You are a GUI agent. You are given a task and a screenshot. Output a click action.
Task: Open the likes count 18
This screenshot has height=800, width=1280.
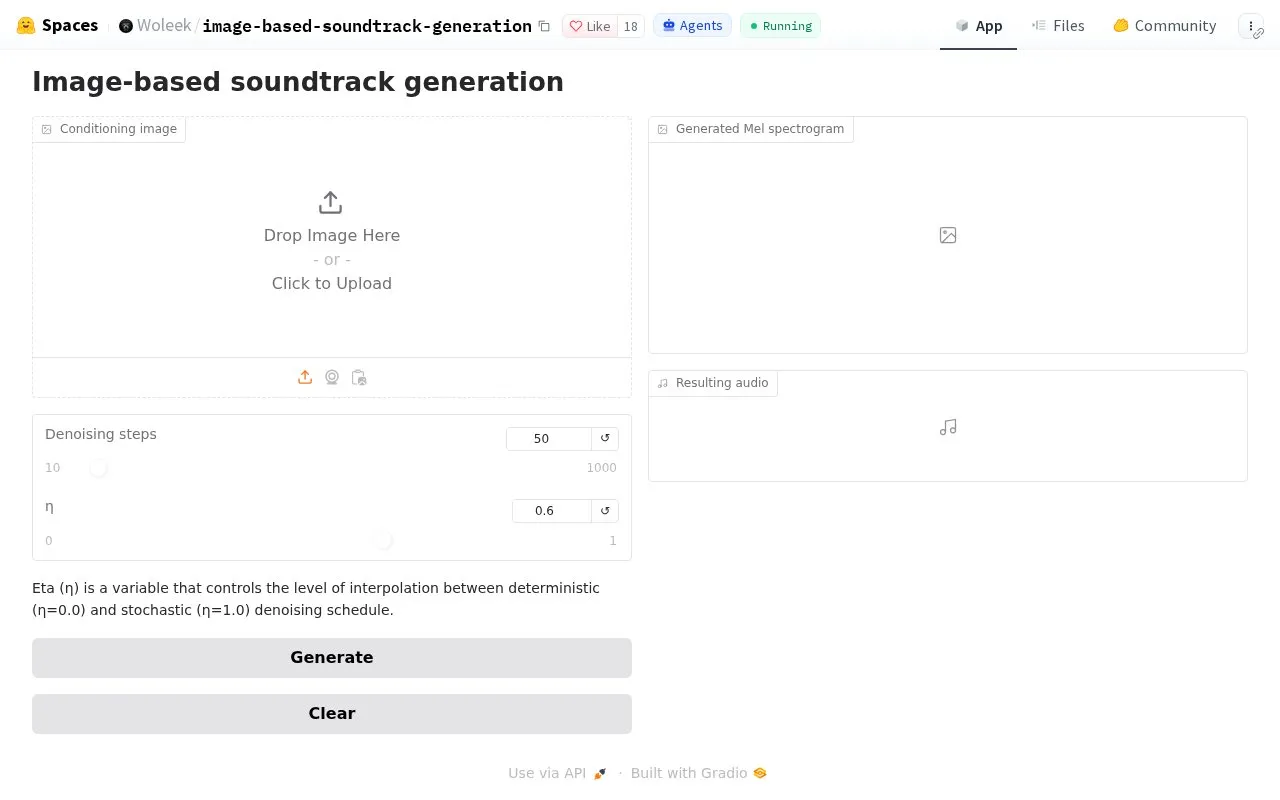tap(630, 26)
